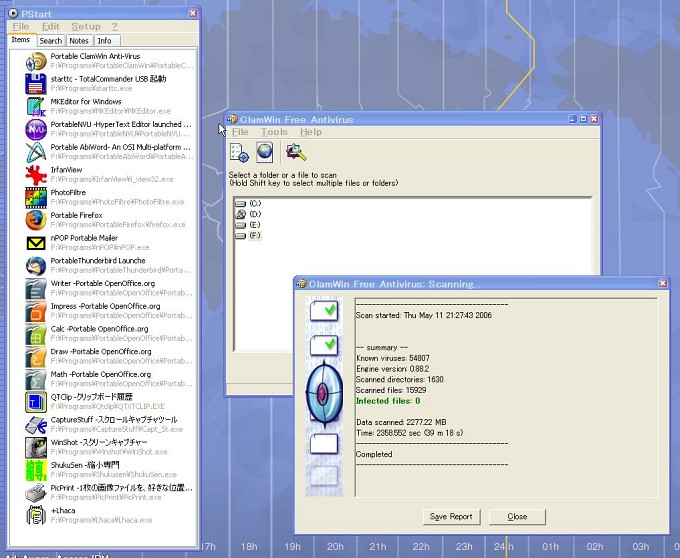Viewport: 680px width, 558px height.
Task: Click the Save Report button
Action: coord(451,516)
